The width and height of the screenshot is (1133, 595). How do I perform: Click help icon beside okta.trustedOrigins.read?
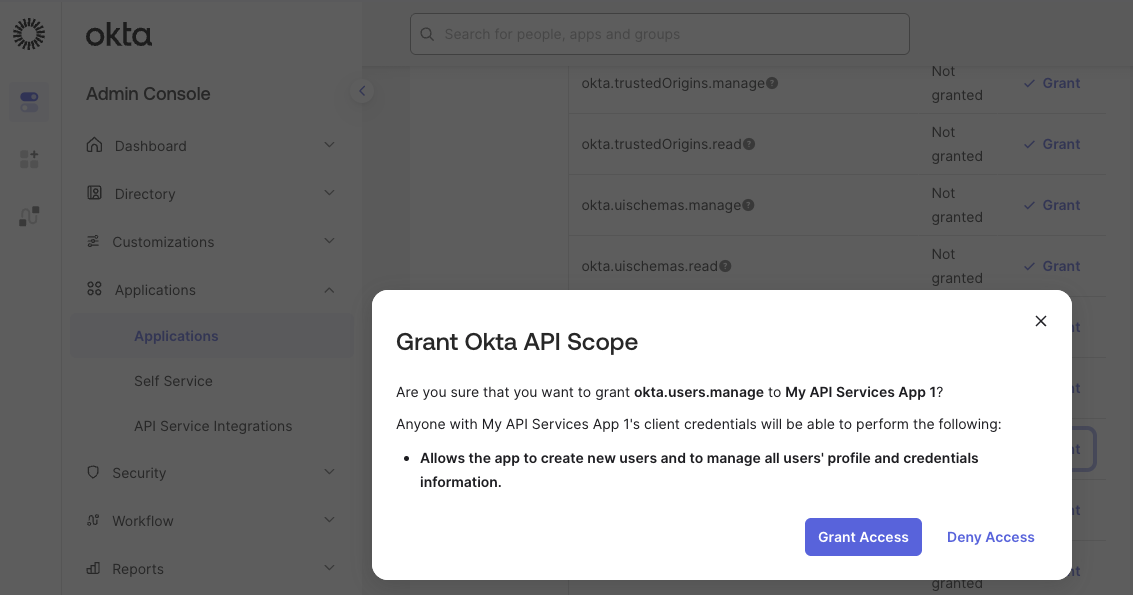tap(749, 144)
